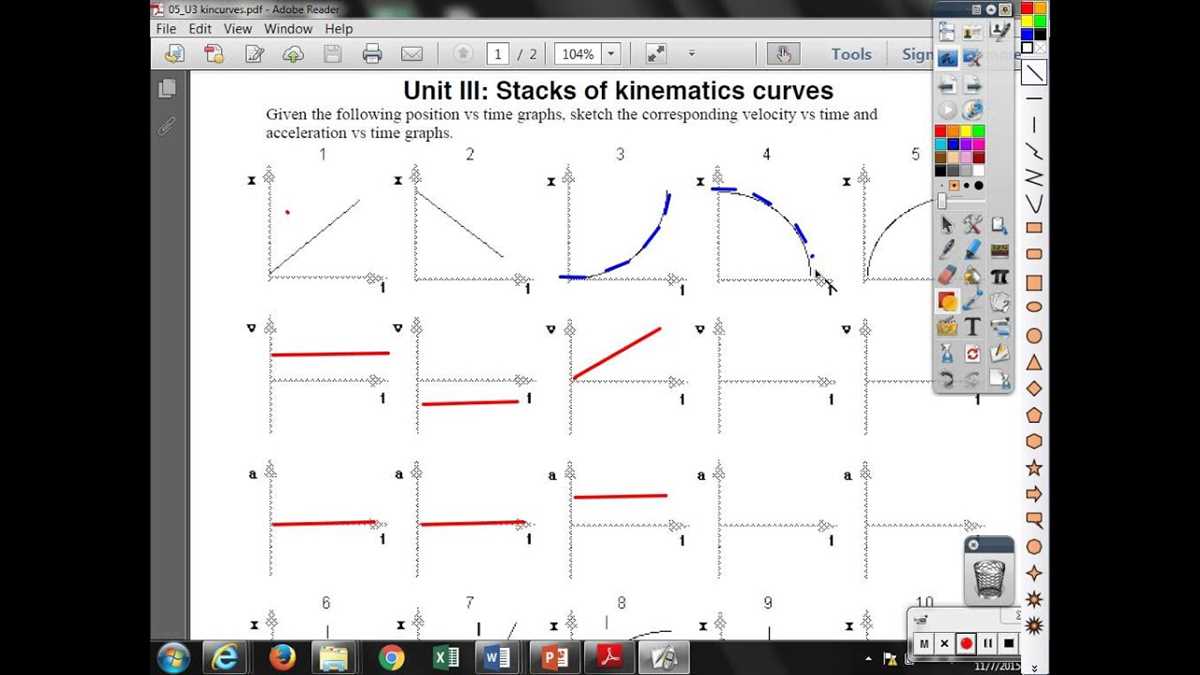The width and height of the screenshot is (1200, 675).
Task: Click the email envelope icon
Action: 411,54
